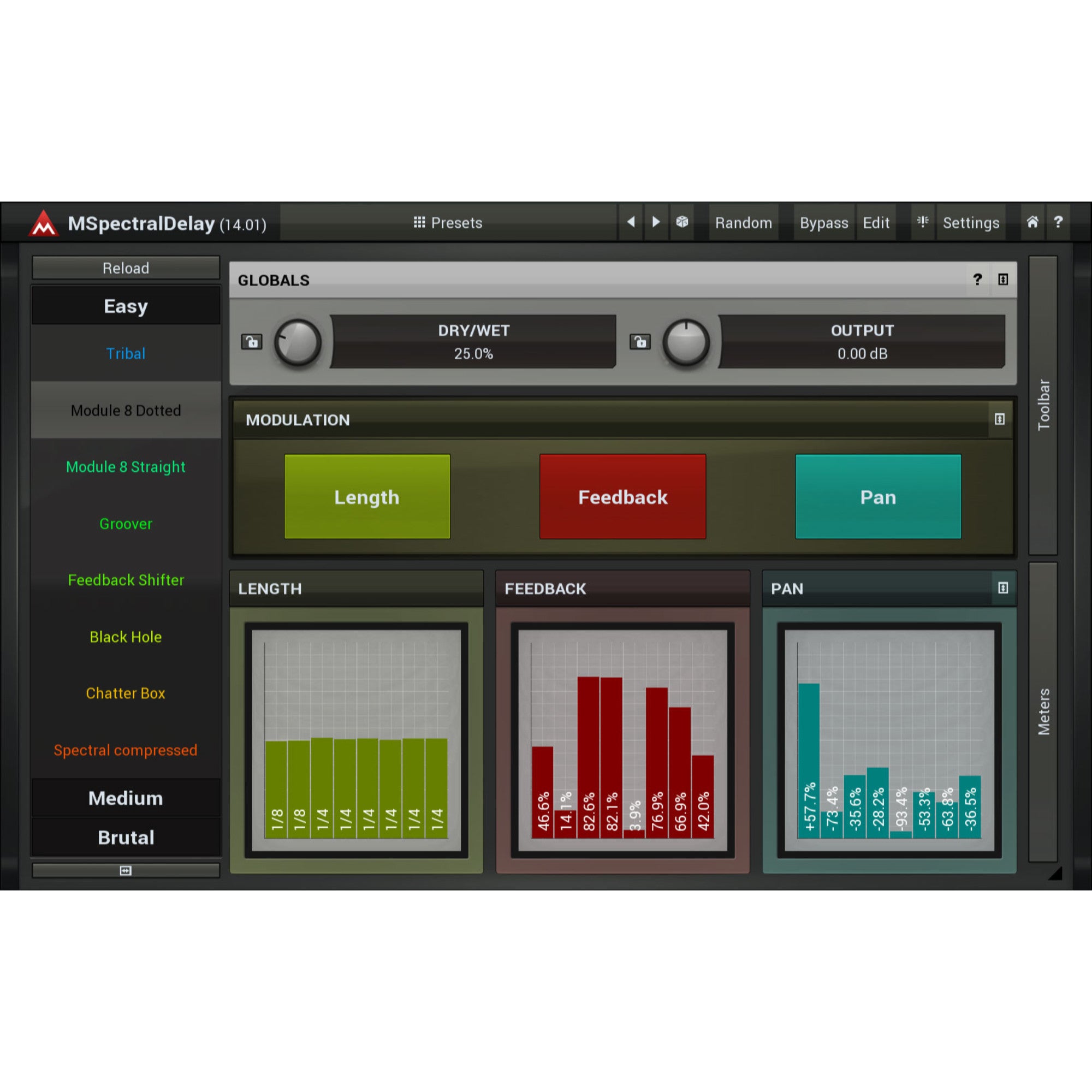Toggle the Bypass button
This screenshot has width=1092, height=1092.
click(823, 223)
